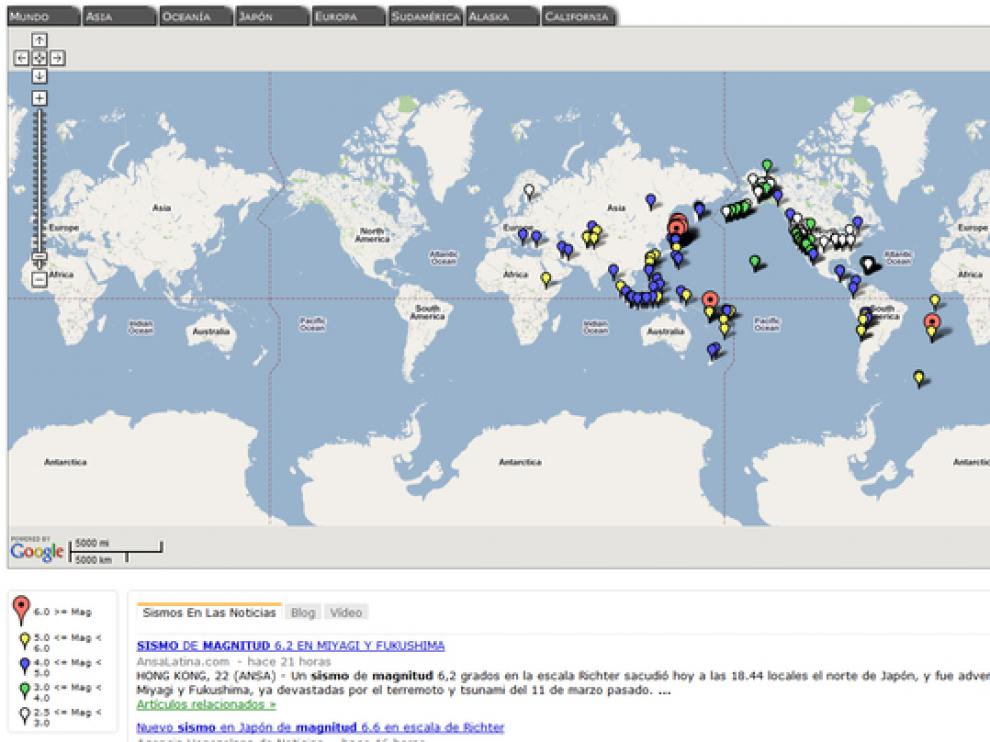Click the center/reset map position button
Image resolution: width=990 pixels, height=742 pixels.
pos(39,58)
